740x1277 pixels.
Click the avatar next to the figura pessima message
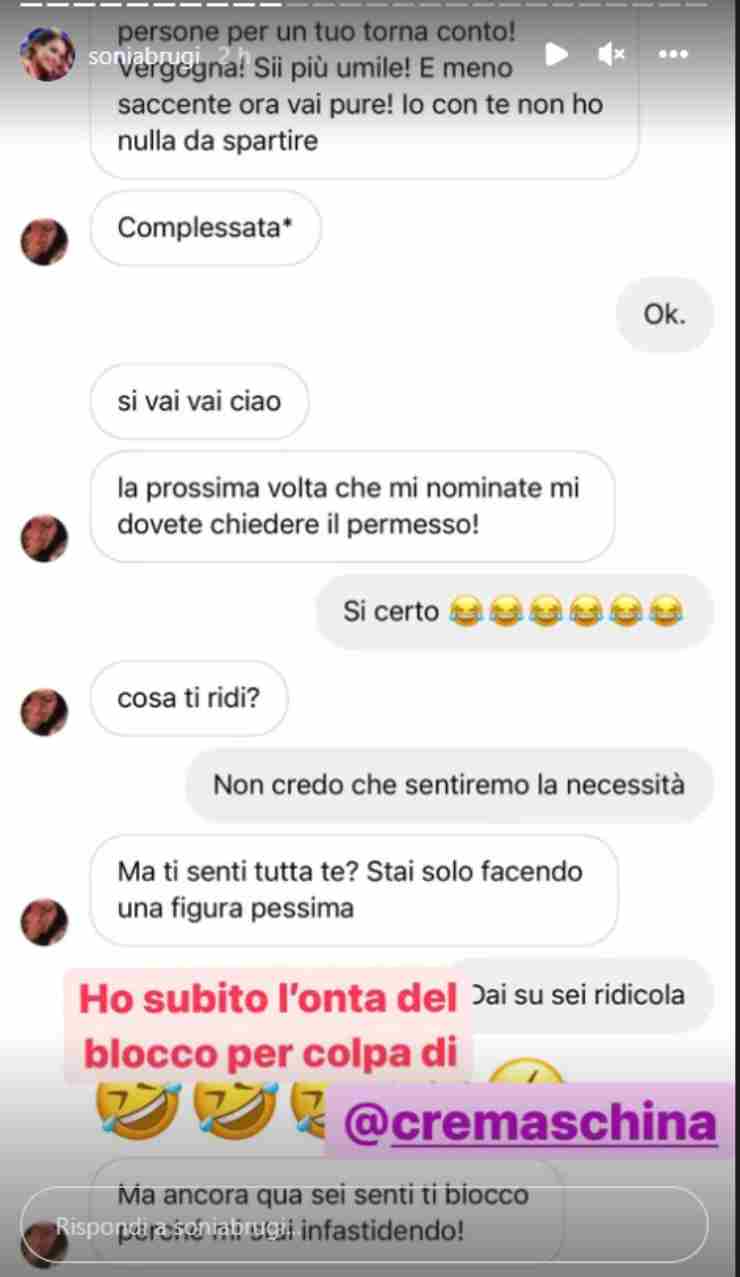pyautogui.click(x=44, y=922)
